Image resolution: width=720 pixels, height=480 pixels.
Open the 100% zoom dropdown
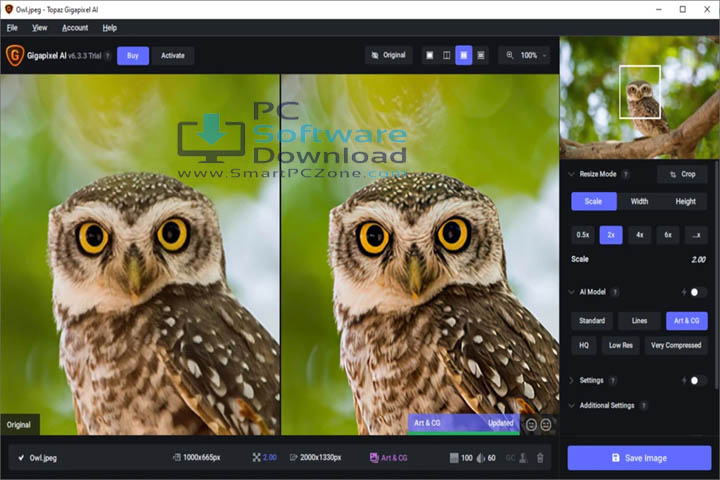coord(524,55)
